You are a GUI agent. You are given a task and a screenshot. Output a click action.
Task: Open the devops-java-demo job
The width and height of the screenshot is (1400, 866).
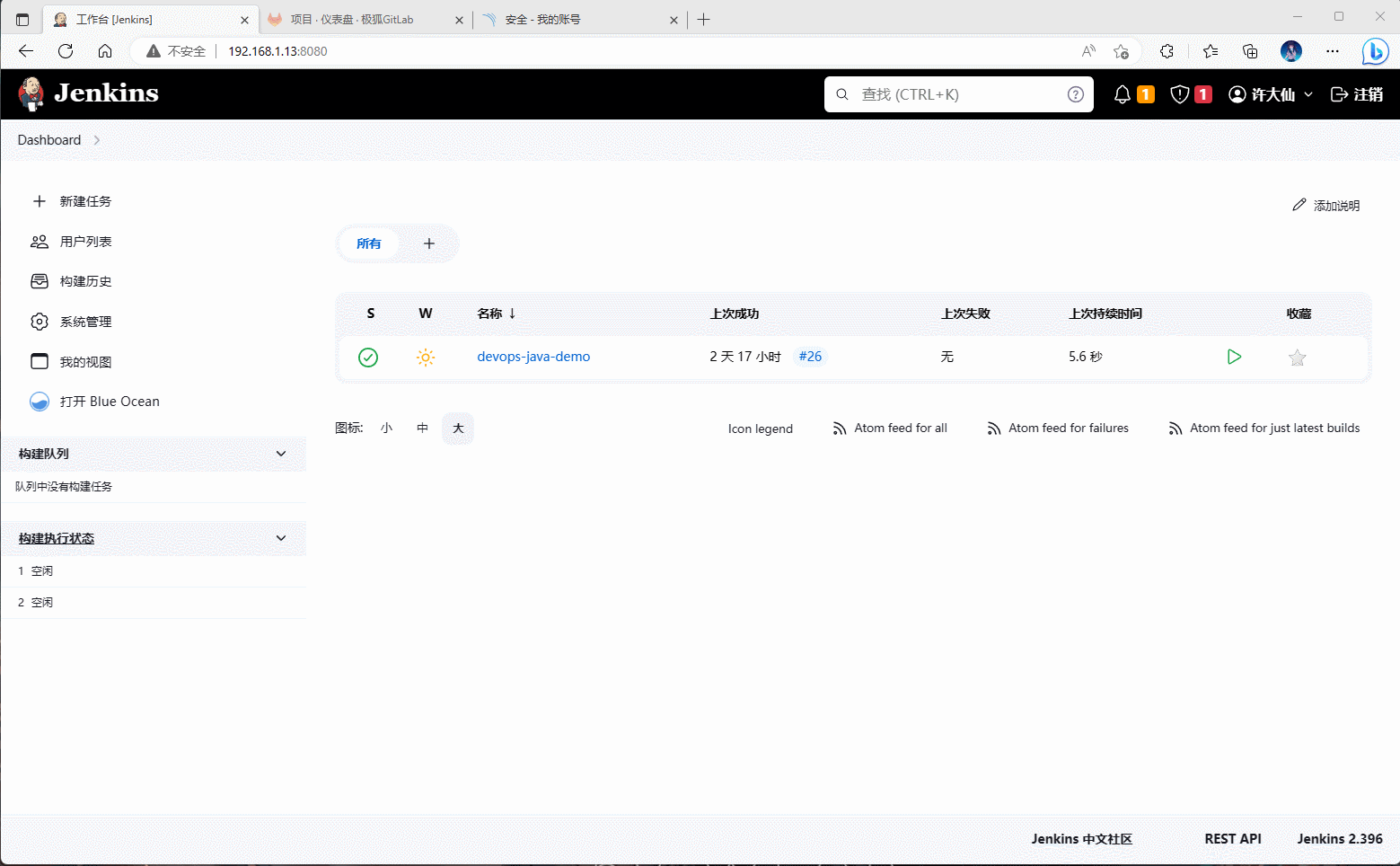tap(533, 357)
